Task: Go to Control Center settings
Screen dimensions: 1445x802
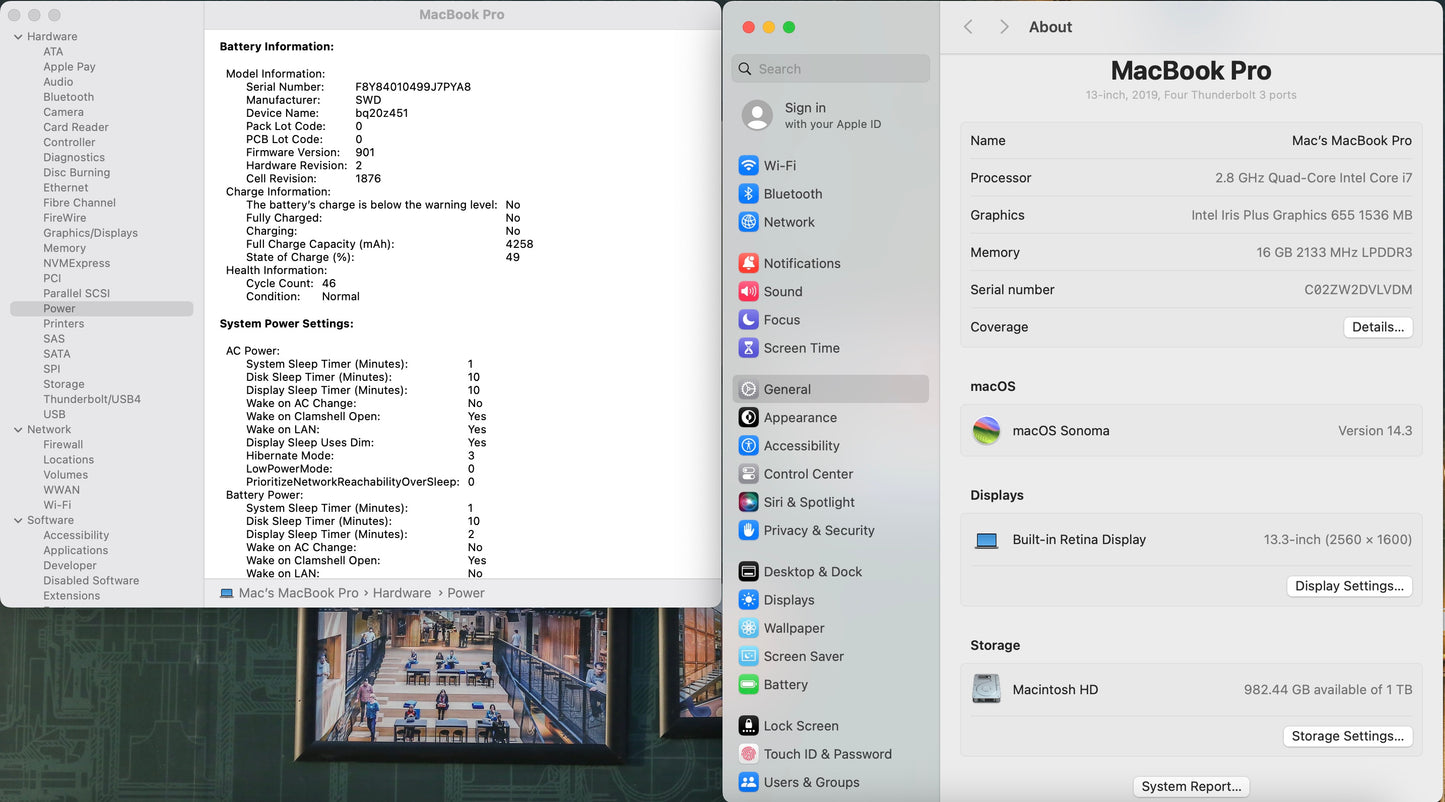Action: coord(808,474)
